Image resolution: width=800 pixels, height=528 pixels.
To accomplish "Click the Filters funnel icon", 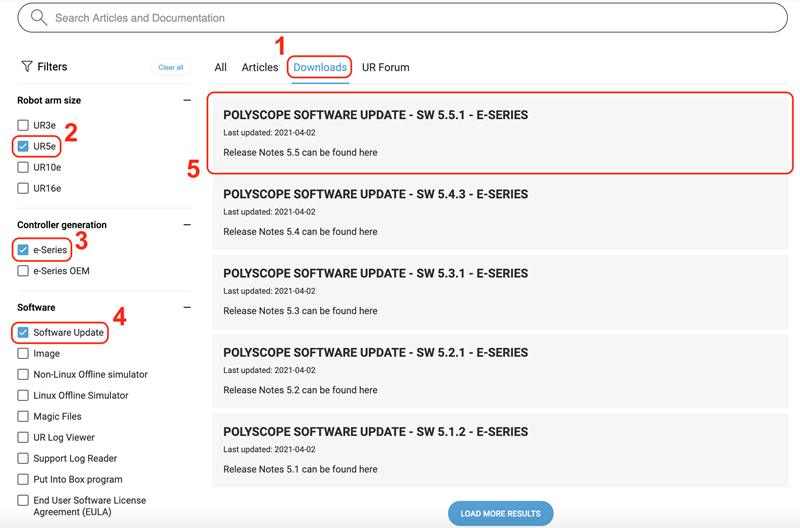I will [27, 66].
